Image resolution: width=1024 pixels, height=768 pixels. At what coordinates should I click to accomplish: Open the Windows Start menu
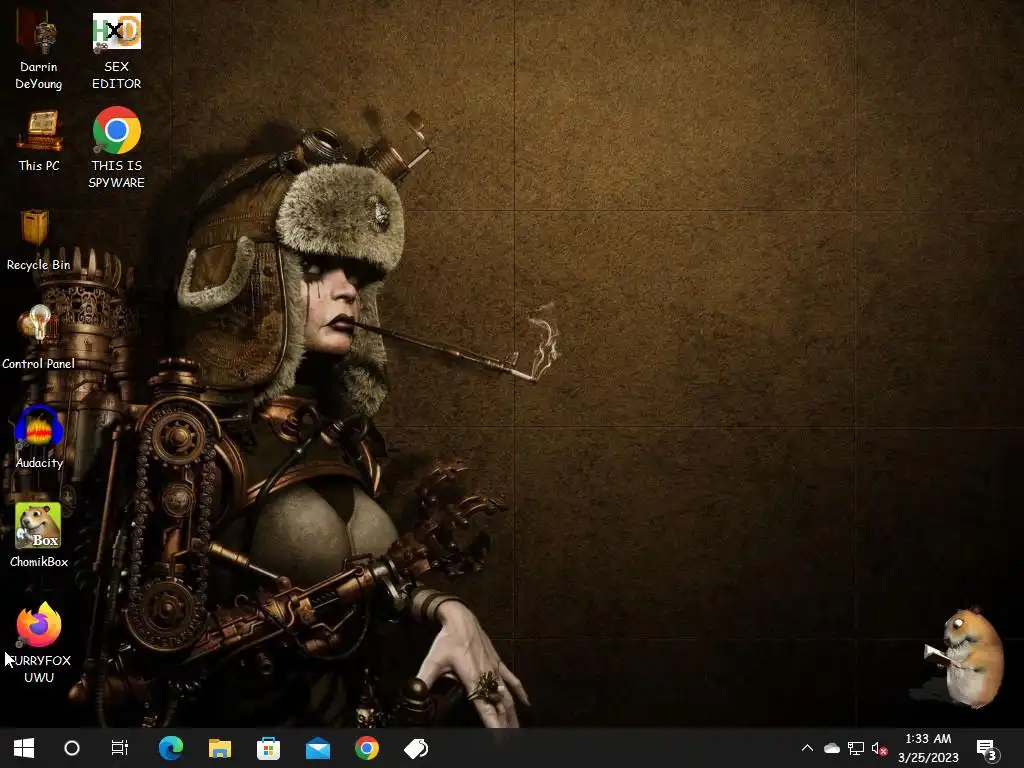tap(24, 748)
